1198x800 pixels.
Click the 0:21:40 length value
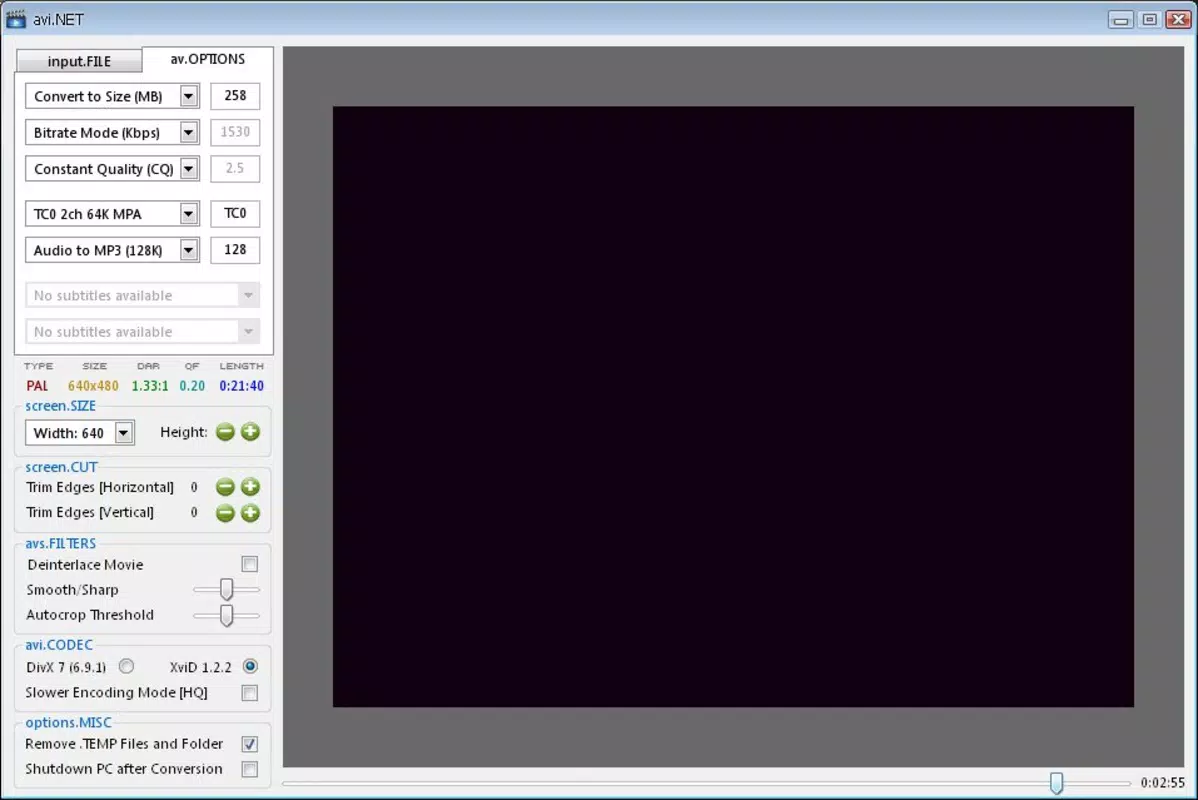pyautogui.click(x=241, y=386)
